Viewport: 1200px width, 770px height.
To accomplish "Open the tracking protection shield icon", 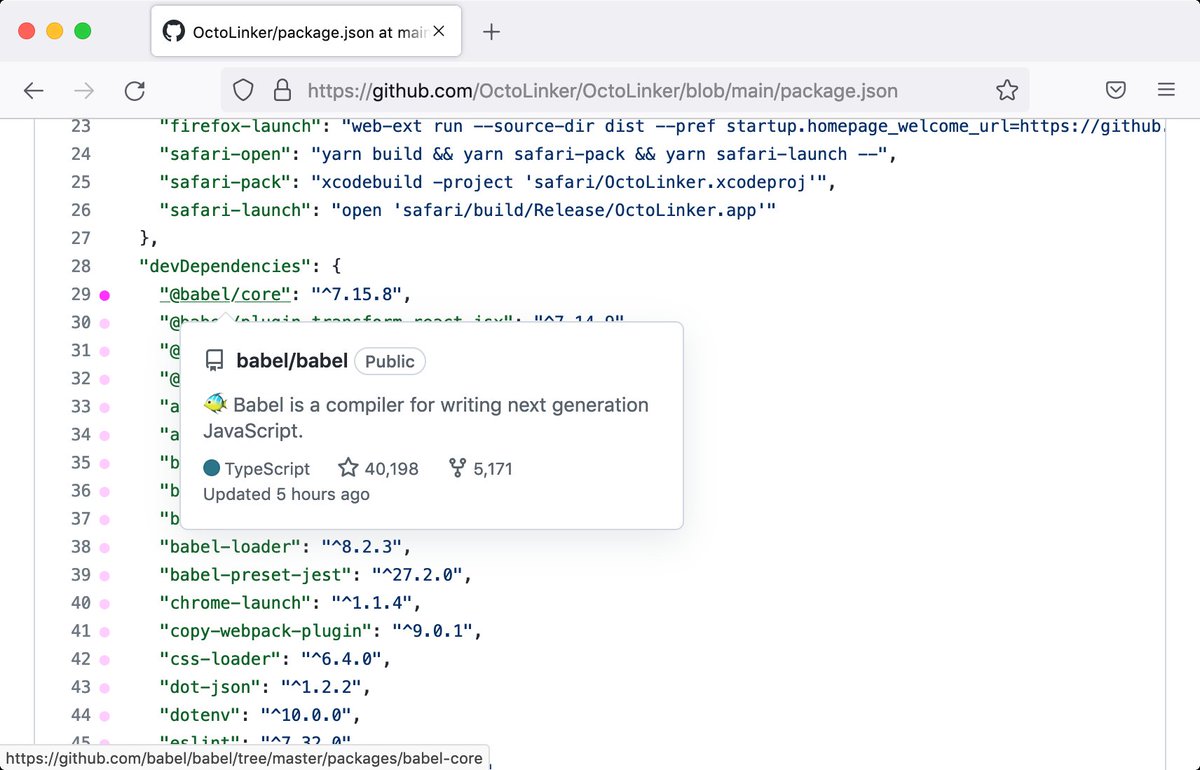I will click(244, 91).
